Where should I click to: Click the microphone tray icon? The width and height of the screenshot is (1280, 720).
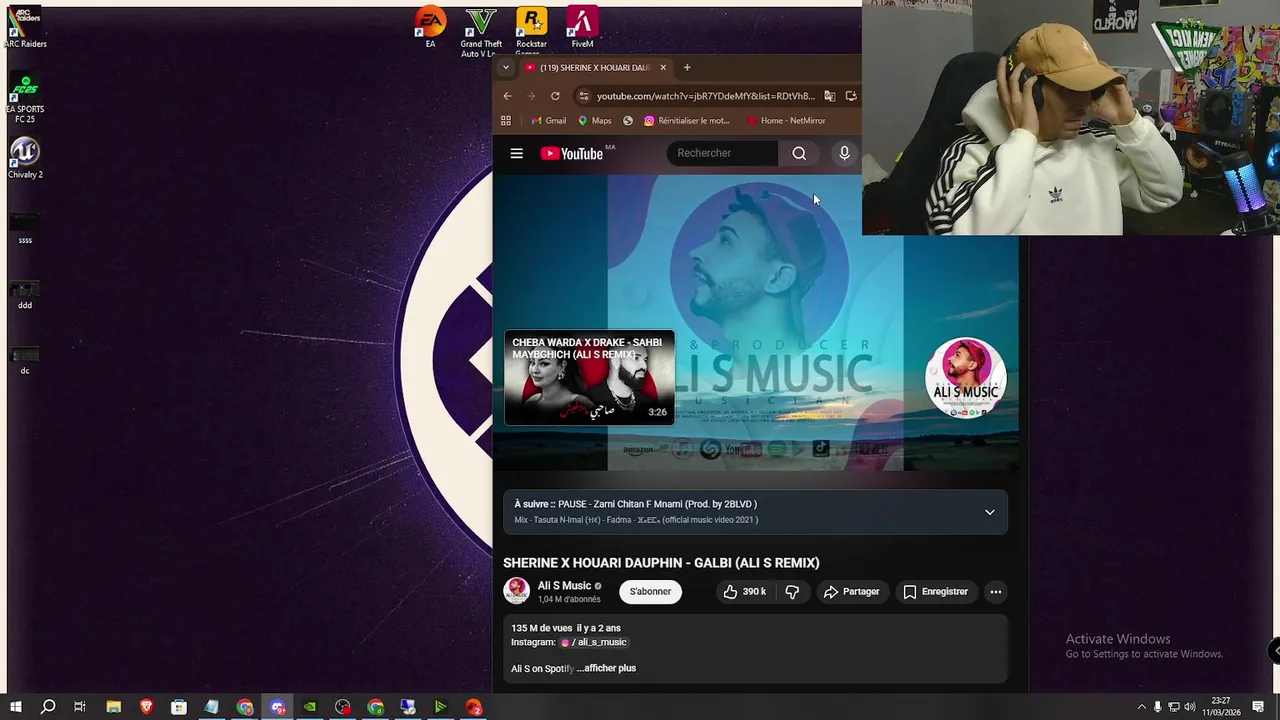[x=1158, y=707]
